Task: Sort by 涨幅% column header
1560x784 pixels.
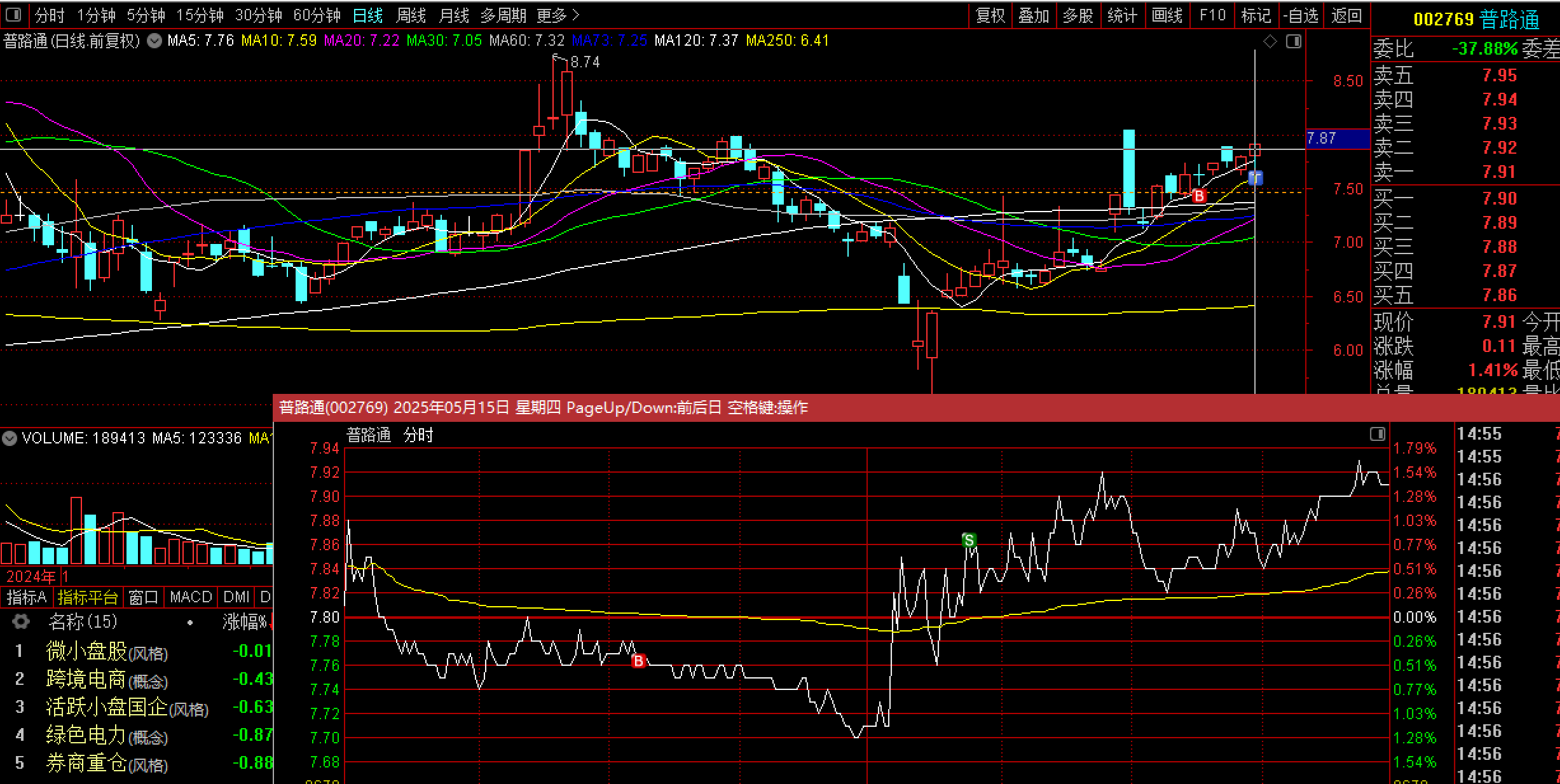Action: coord(245,621)
